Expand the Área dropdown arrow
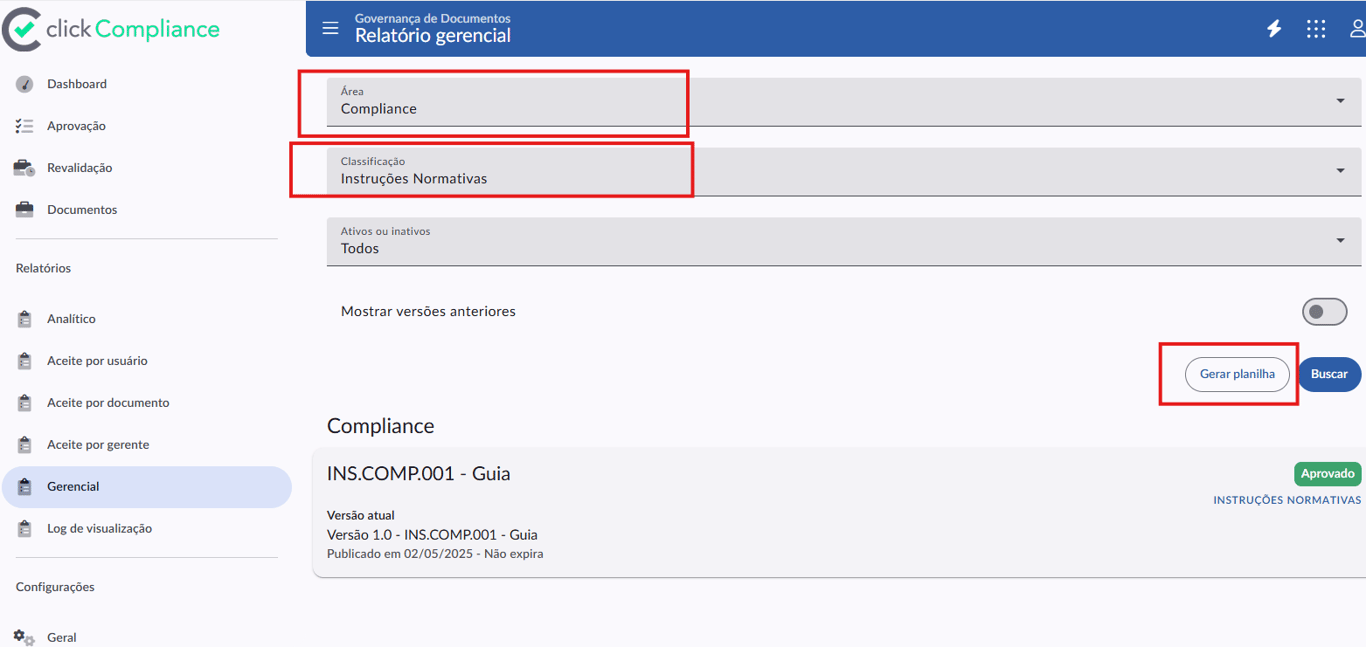1366x647 pixels. point(1340,101)
